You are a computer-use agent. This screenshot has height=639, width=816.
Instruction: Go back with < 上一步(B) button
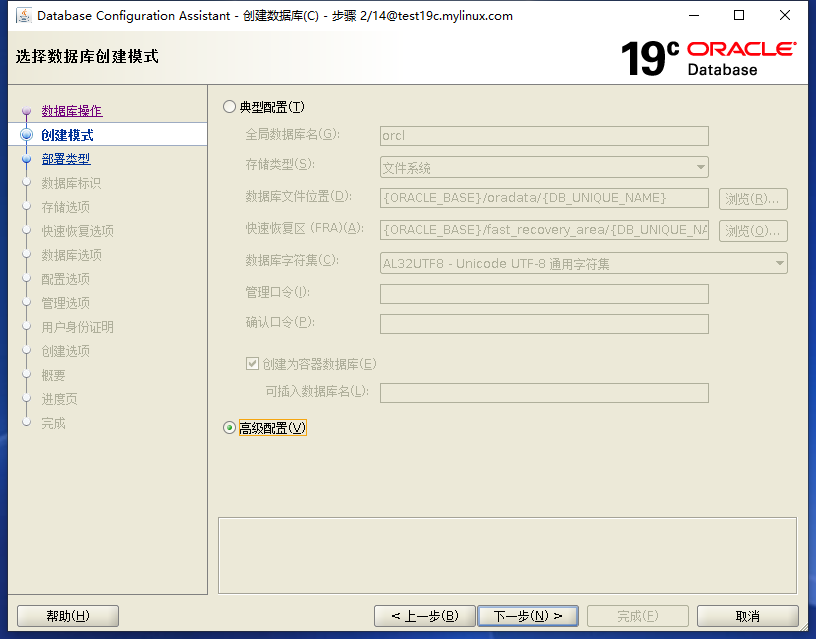click(x=425, y=616)
